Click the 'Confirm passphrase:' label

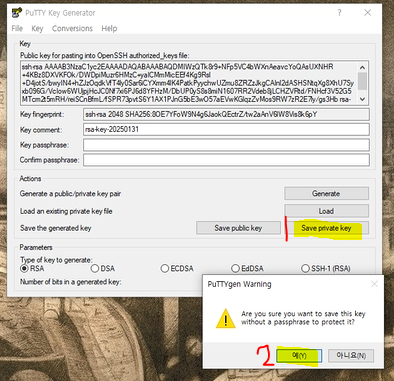pyautogui.click(x=49, y=160)
